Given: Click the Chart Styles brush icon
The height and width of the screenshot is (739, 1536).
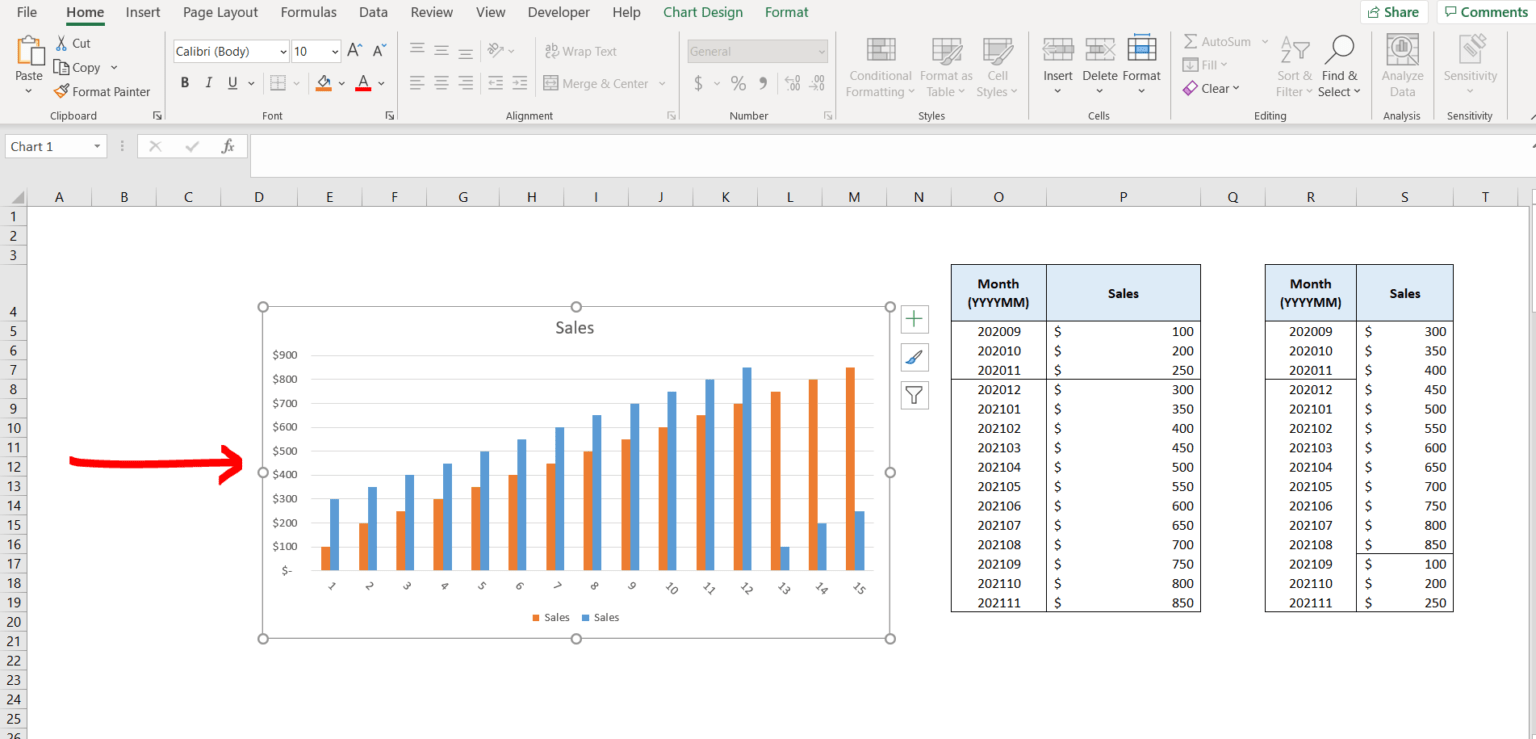Looking at the screenshot, I should tap(914, 356).
